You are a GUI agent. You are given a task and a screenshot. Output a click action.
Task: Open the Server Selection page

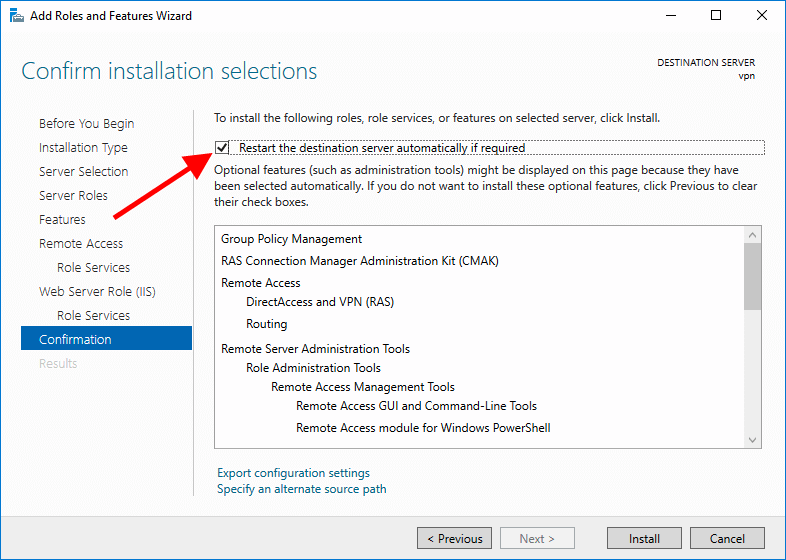[x=83, y=172]
